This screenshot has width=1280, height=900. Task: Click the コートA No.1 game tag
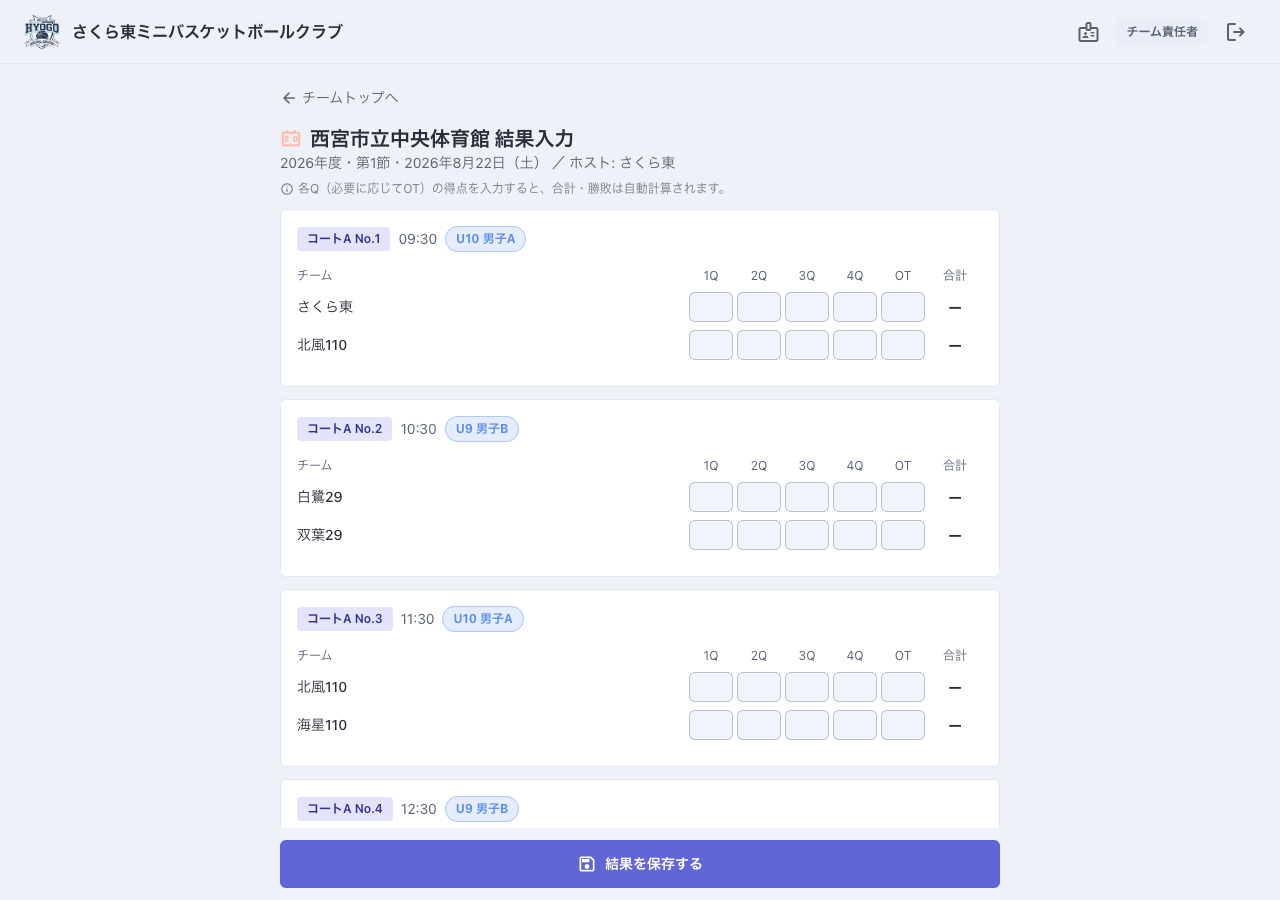tap(343, 239)
